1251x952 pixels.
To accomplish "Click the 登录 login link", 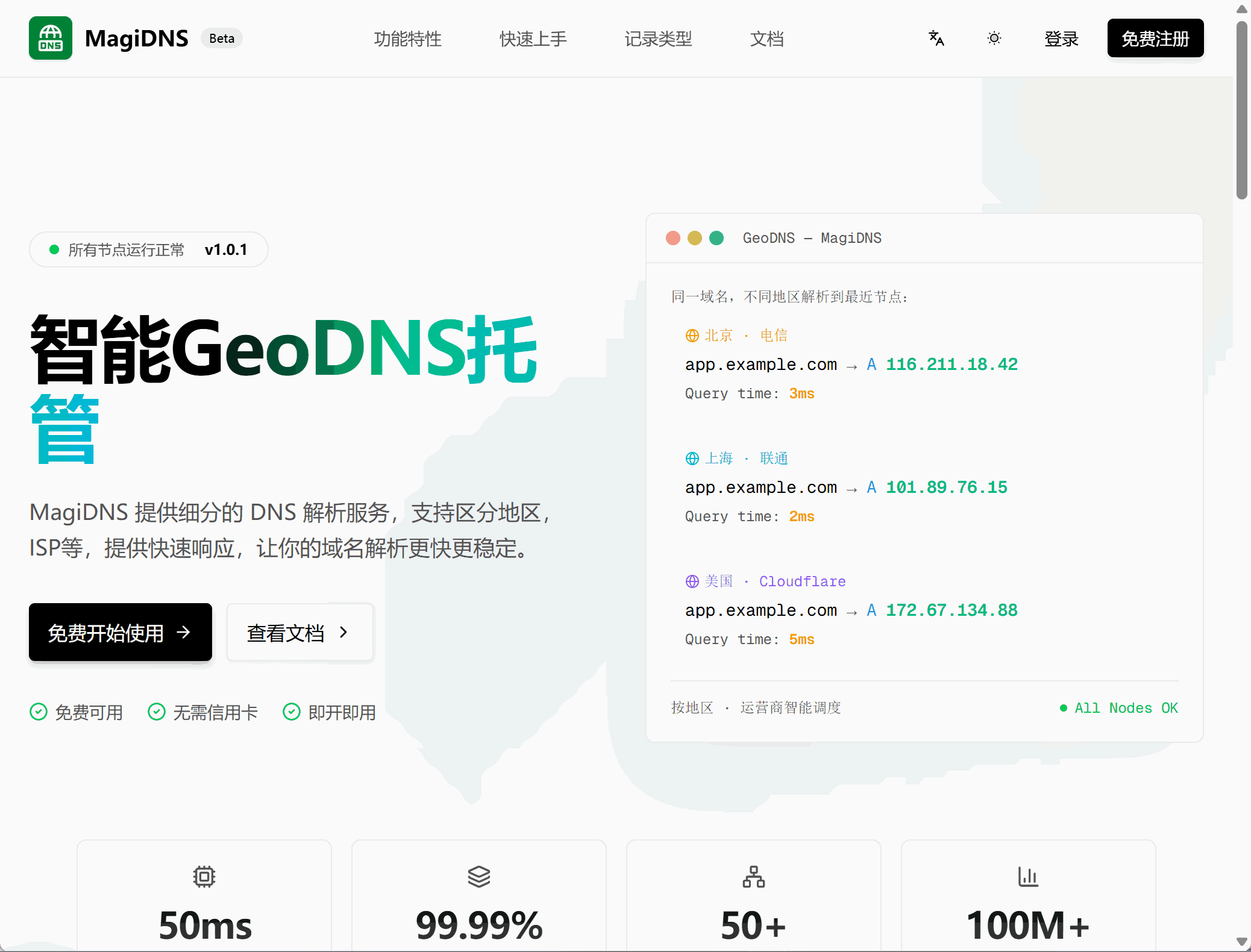I will pos(1061,39).
